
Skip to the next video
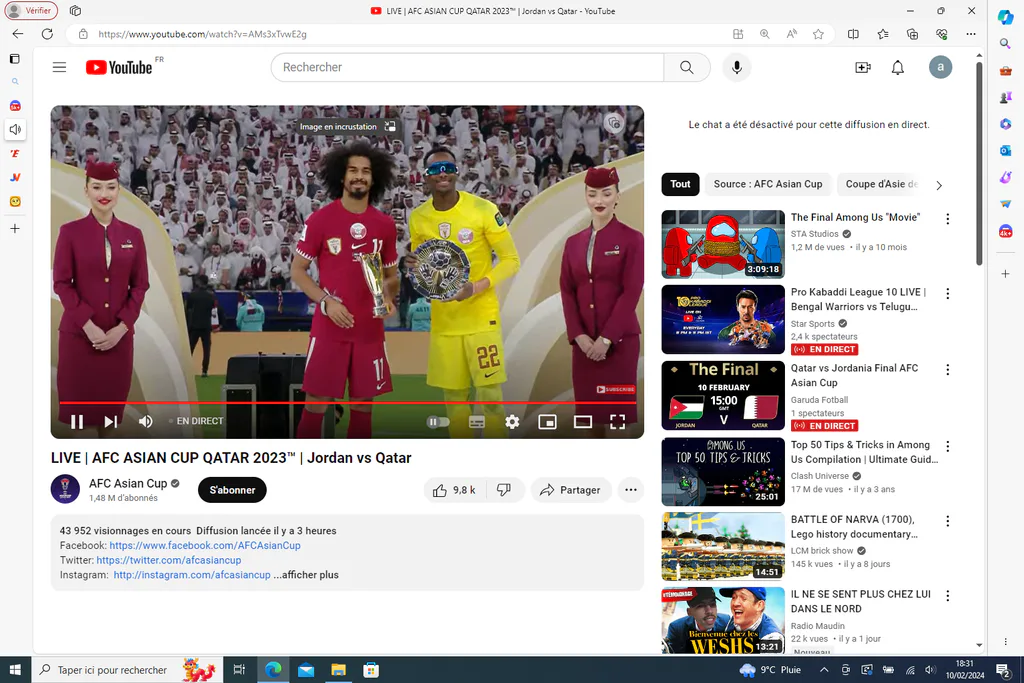pos(111,422)
